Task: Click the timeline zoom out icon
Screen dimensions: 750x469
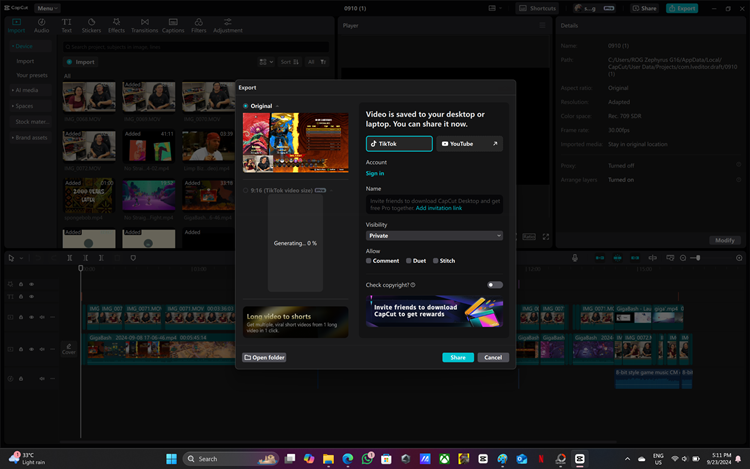Action: point(683,258)
